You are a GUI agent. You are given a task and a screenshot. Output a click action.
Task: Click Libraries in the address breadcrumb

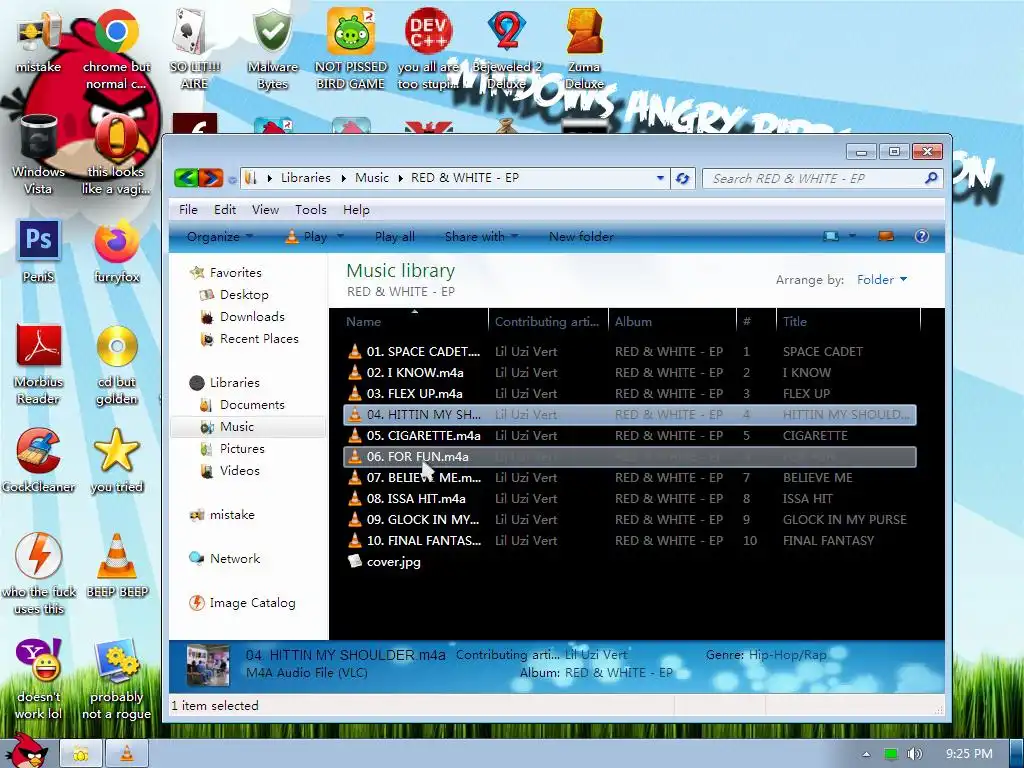[306, 178]
